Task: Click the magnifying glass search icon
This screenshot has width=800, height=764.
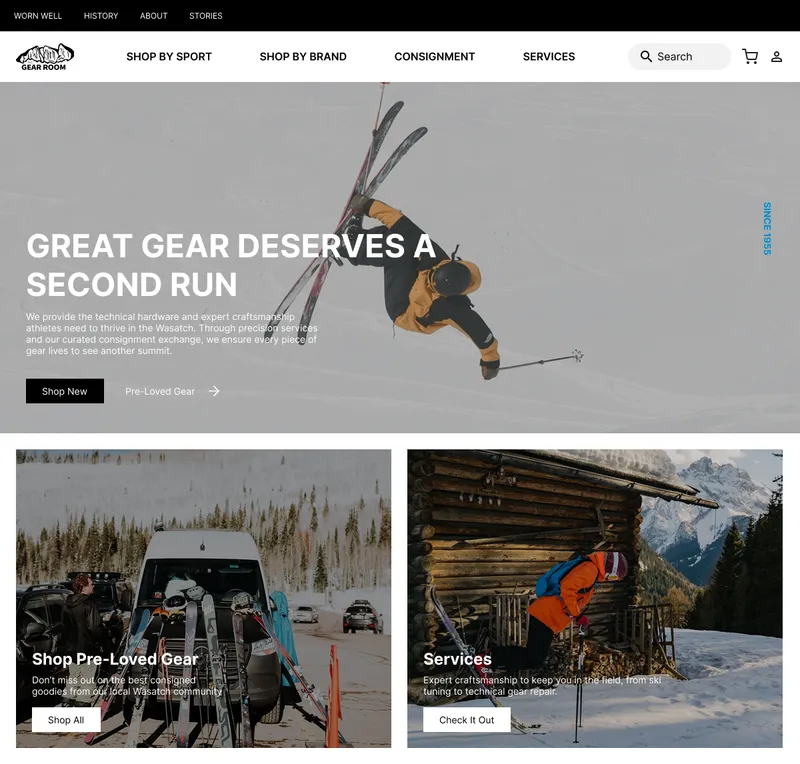Action: point(646,57)
